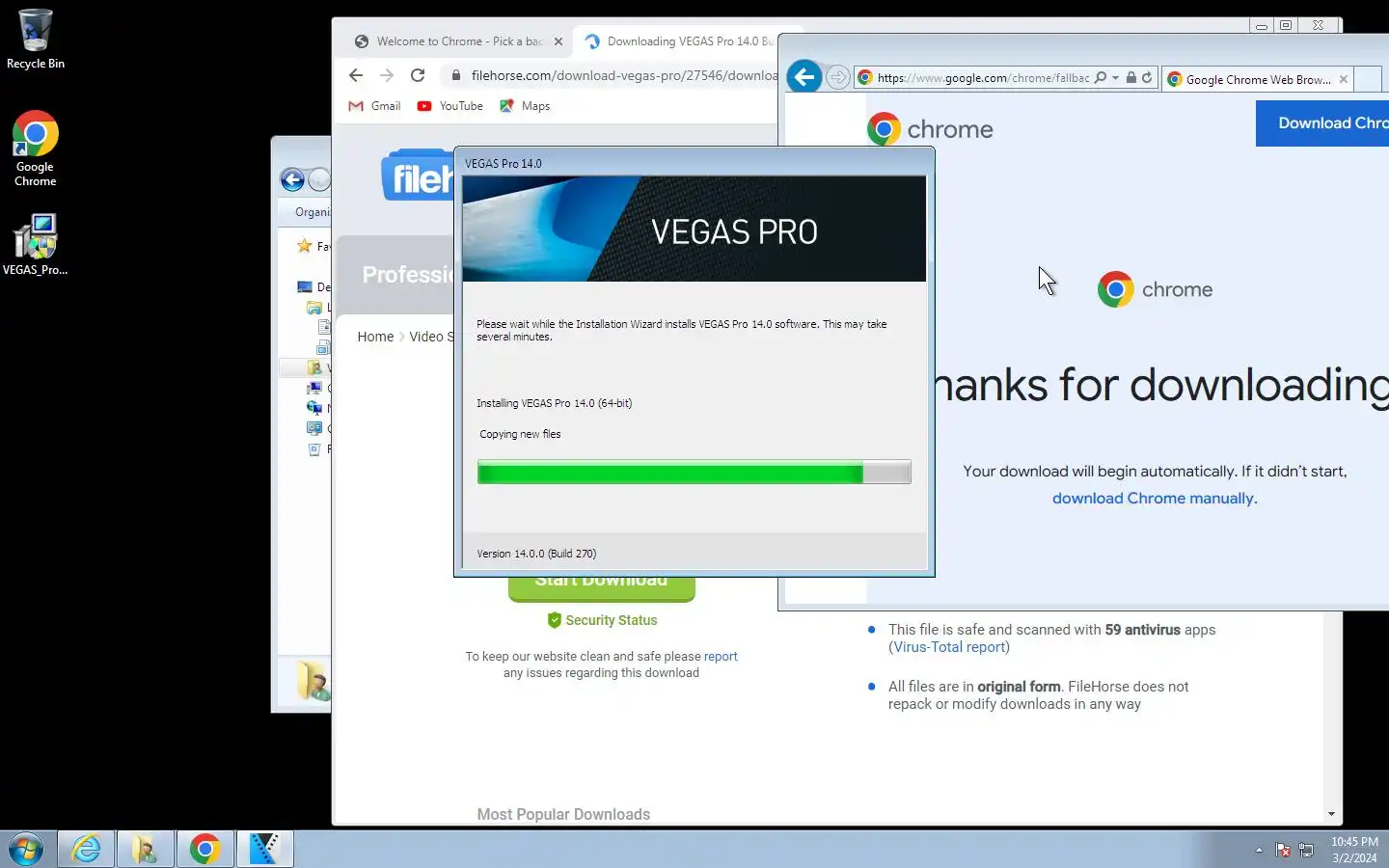Click the 'Copying new files' status text
This screenshot has width=1389, height=868.
(520, 434)
